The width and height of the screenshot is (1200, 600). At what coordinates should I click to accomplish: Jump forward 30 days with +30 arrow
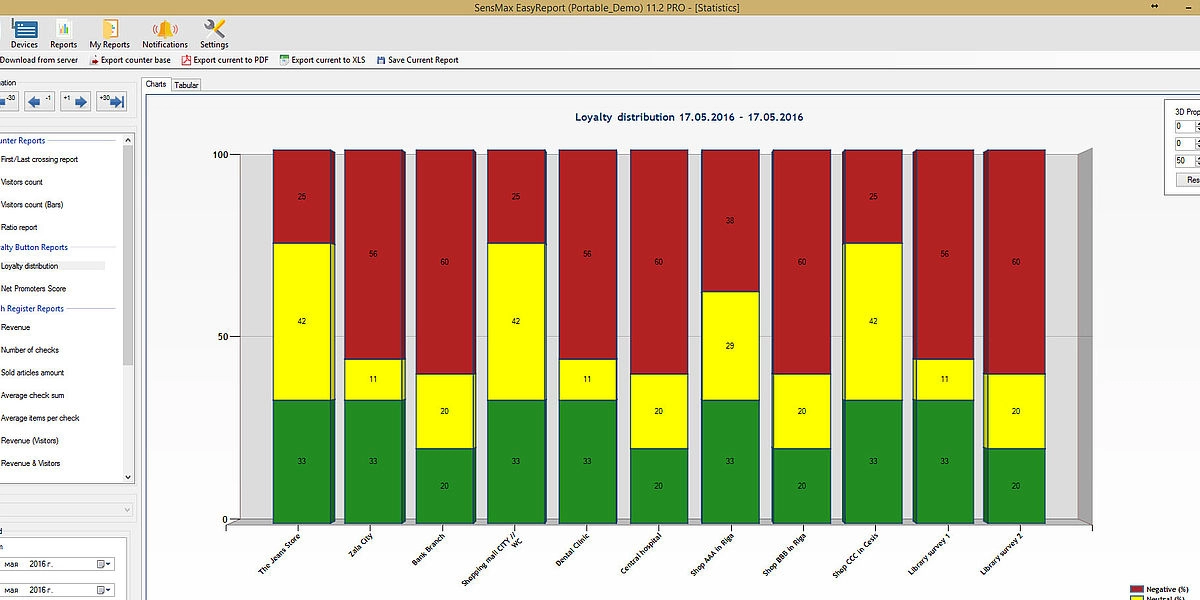pyautogui.click(x=111, y=101)
